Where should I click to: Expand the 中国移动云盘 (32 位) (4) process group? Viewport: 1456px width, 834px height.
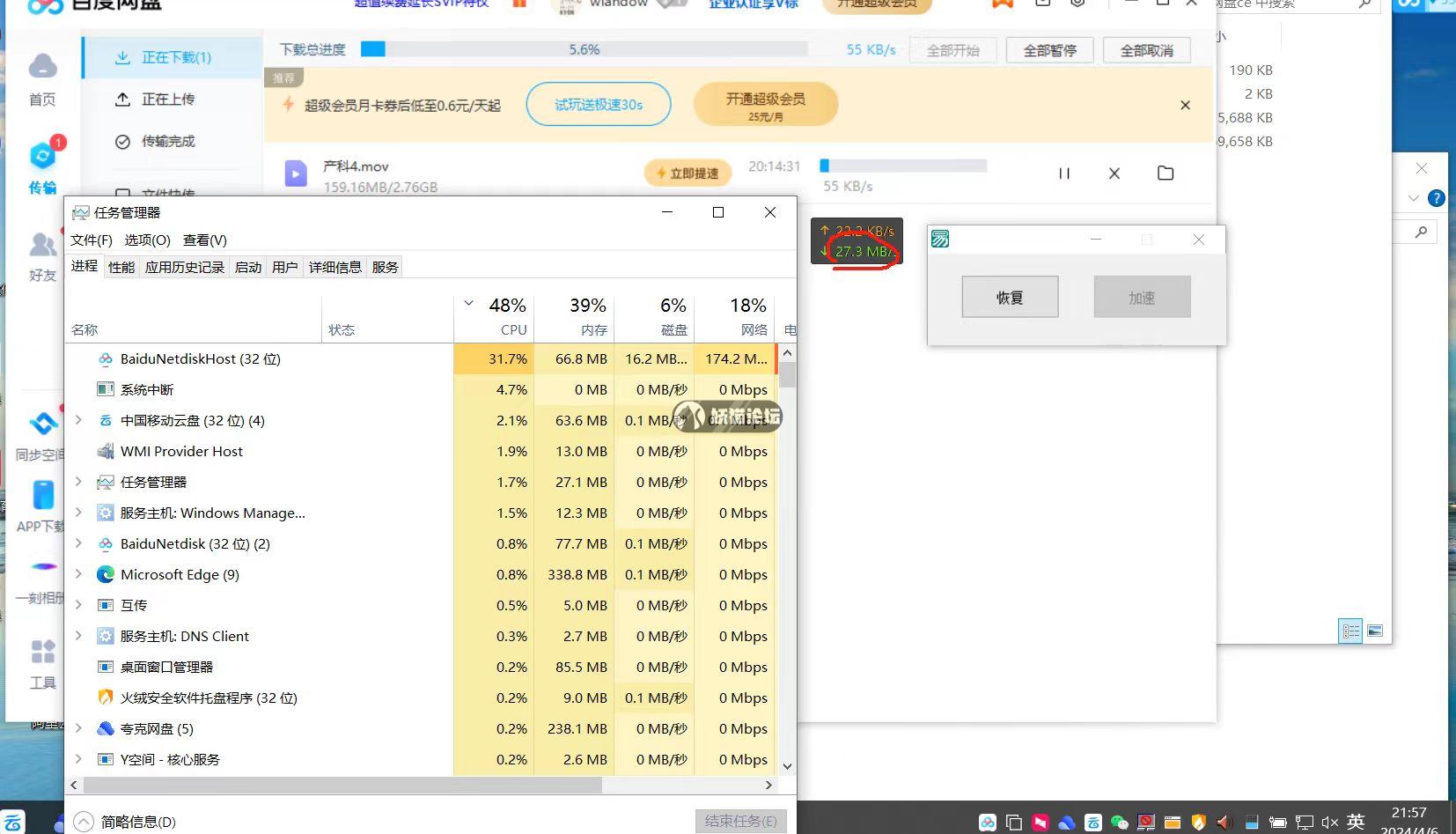click(x=78, y=420)
